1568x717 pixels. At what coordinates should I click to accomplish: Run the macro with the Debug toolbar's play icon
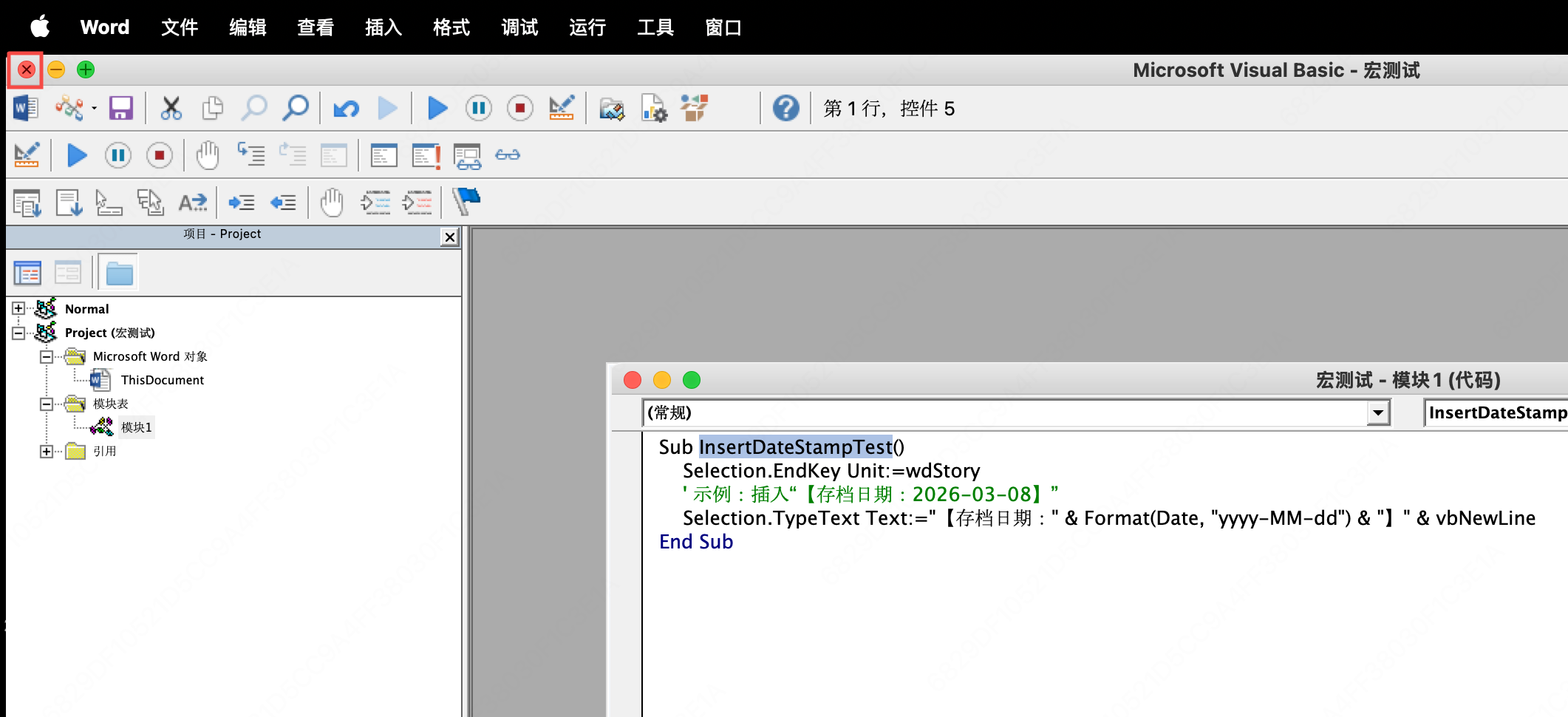pyautogui.click(x=77, y=156)
